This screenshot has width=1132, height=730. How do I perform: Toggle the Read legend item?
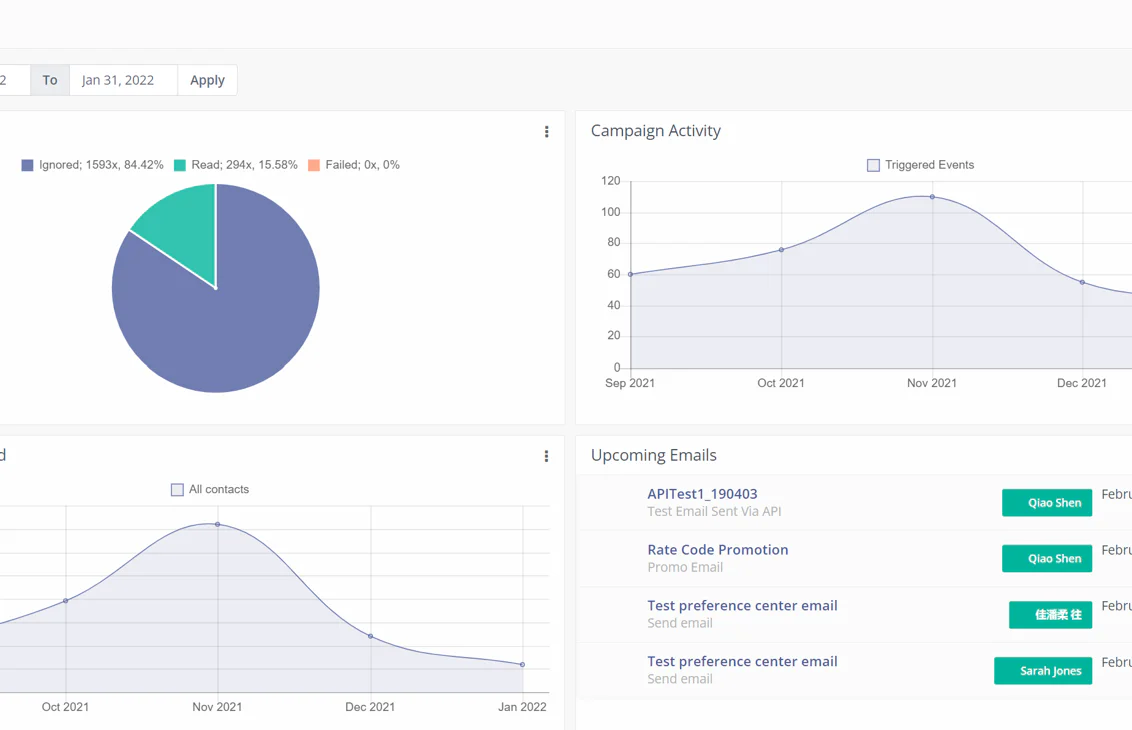(x=236, y=165)
